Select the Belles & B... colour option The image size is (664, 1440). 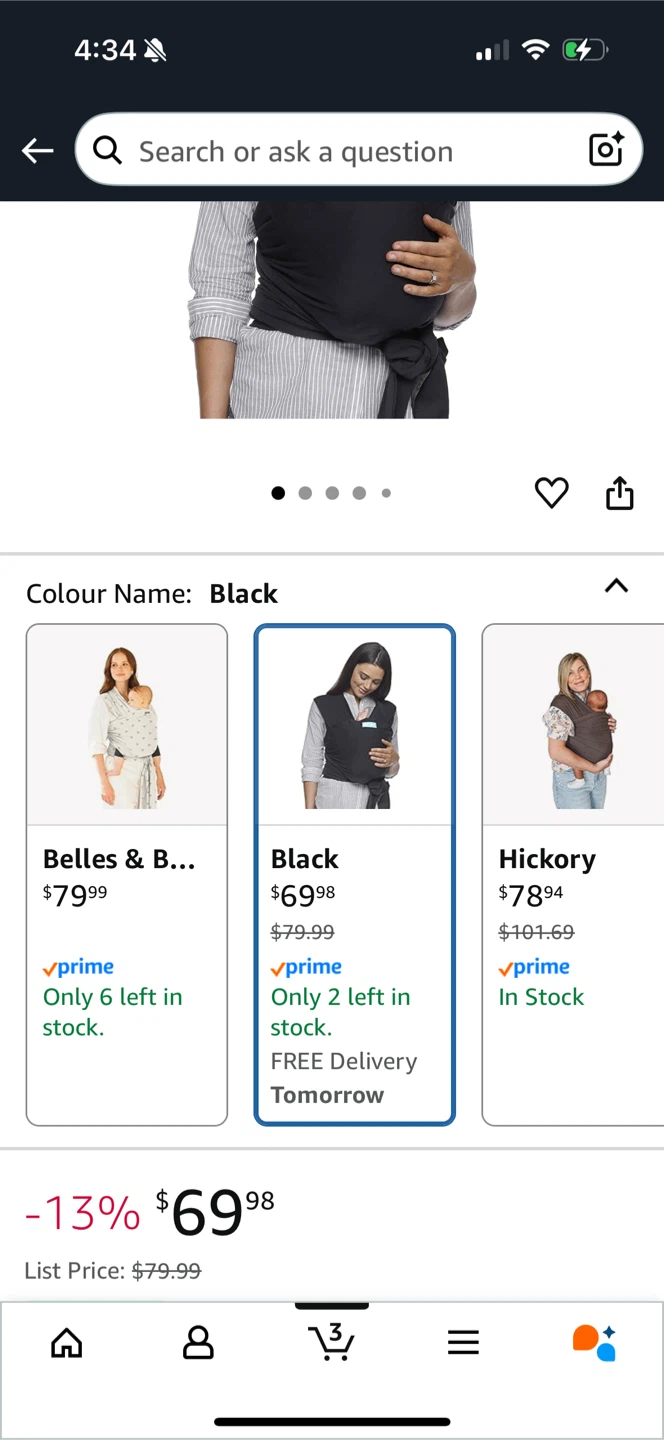(x=127, y=875)
